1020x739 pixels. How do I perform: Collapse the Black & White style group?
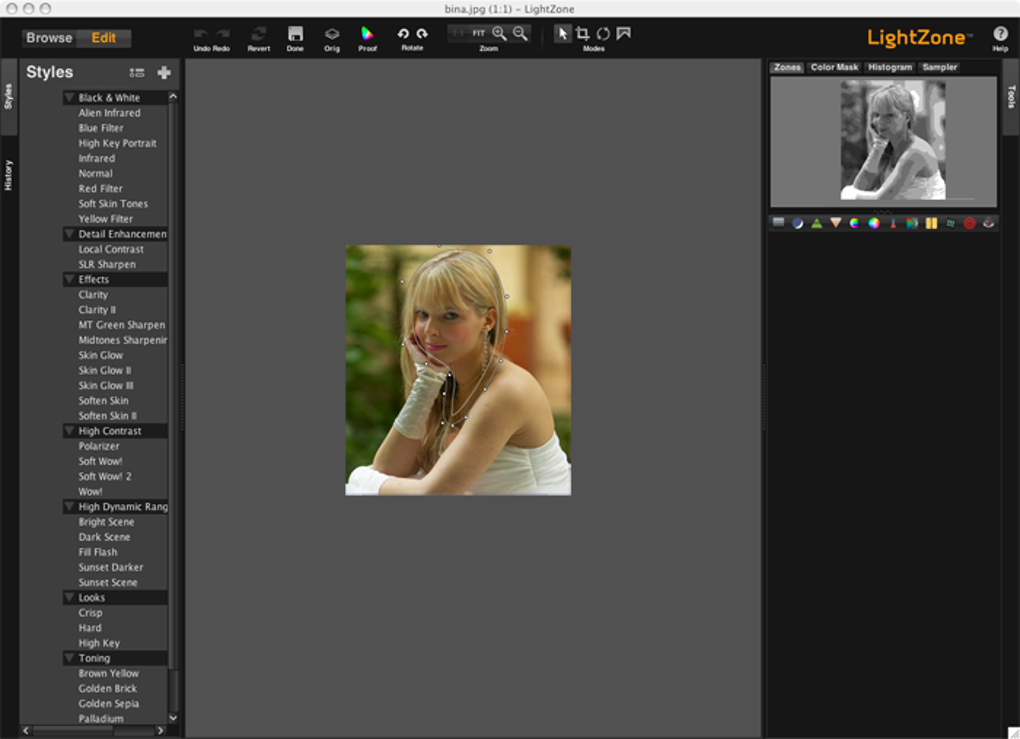click(70, 98)
